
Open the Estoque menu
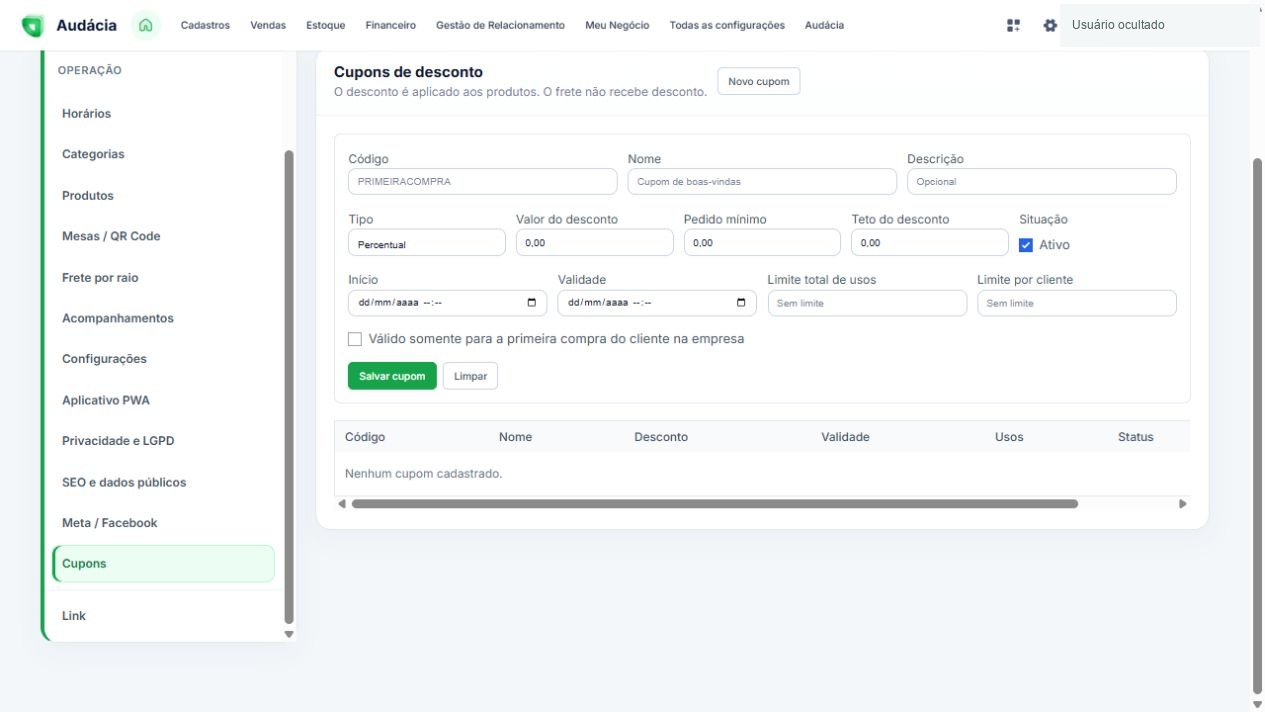[x=326, y=25]
